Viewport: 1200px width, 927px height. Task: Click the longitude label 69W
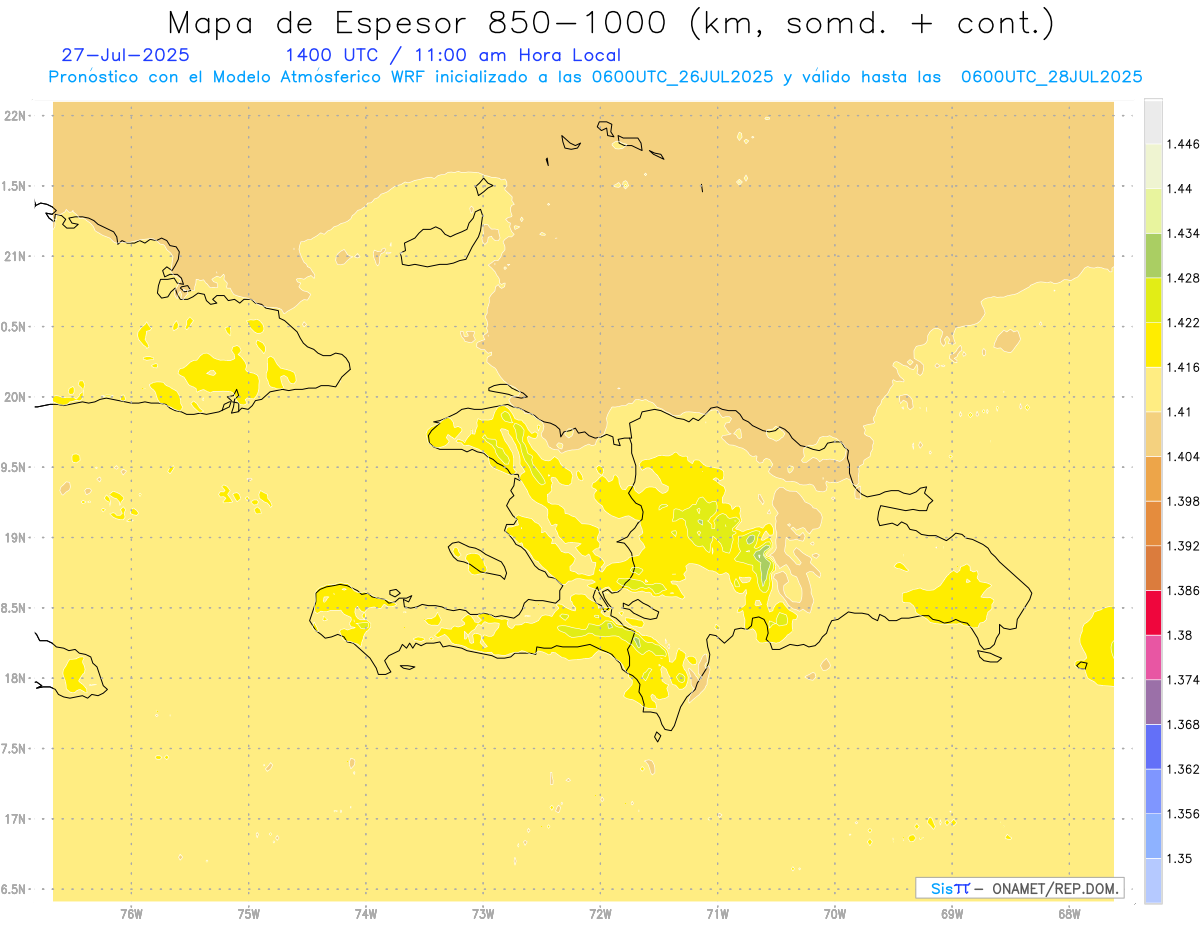click(952, 914)
